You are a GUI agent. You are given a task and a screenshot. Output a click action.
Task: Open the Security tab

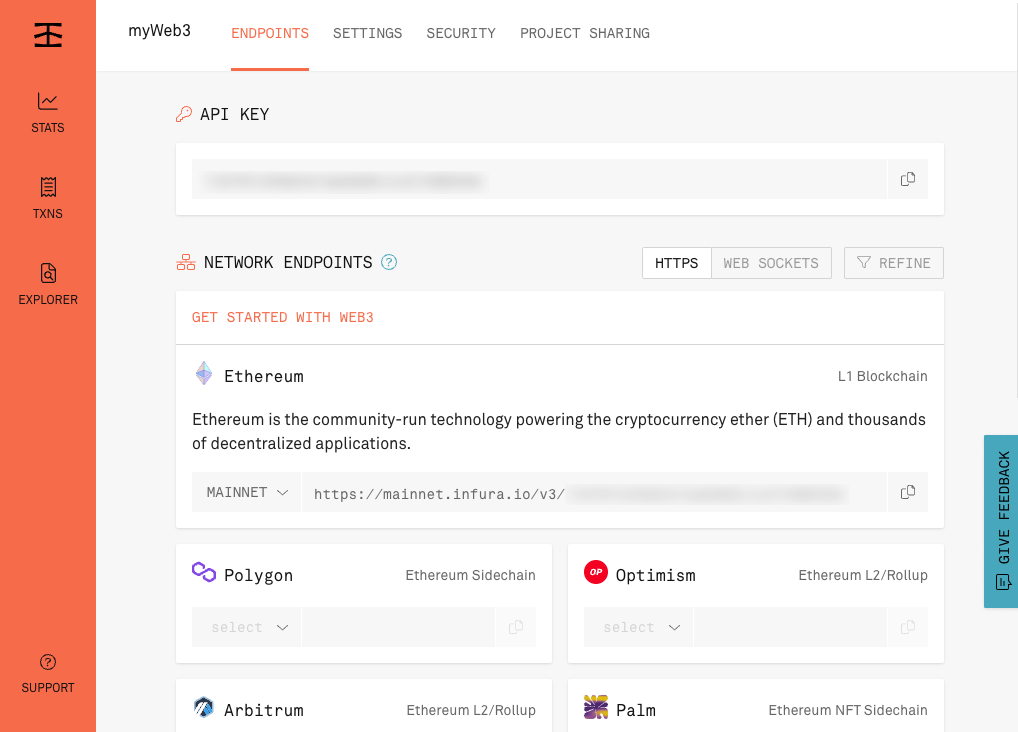tap(461, 33)
